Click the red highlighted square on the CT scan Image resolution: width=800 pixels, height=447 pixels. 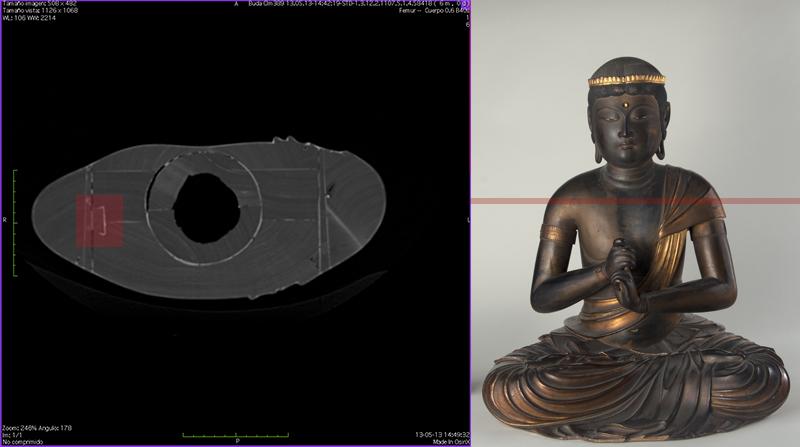99,220
